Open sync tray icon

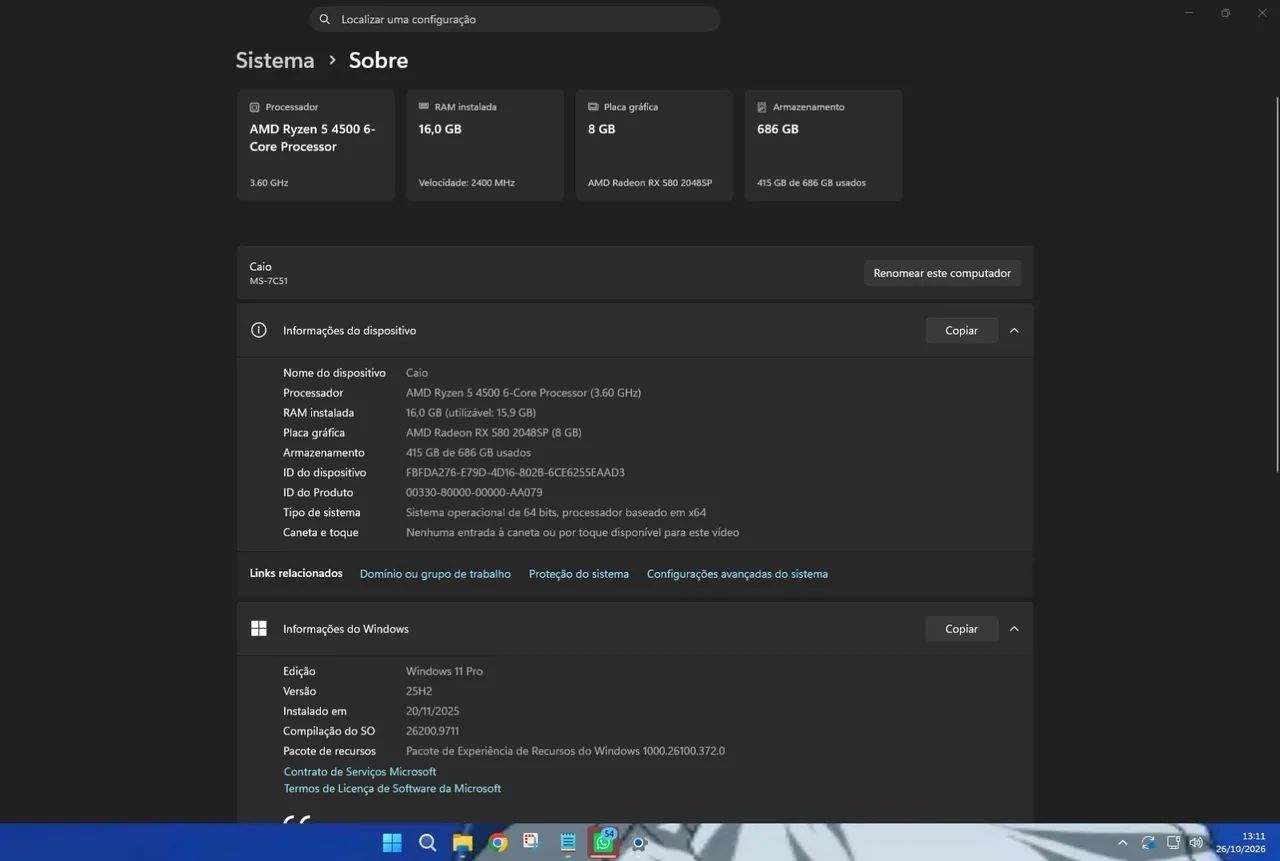[x=1148, y=843]
